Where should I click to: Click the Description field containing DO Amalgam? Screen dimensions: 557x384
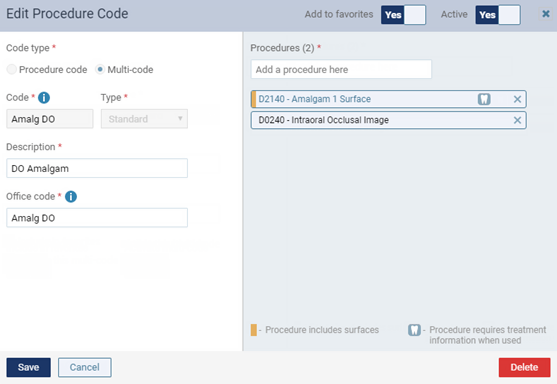click(x=97, y=168)
